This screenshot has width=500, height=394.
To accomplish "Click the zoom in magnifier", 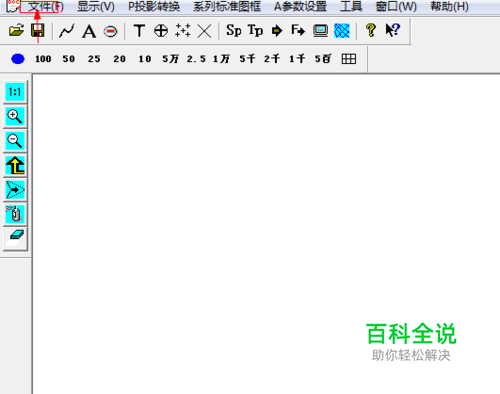I will coord(15,116).
